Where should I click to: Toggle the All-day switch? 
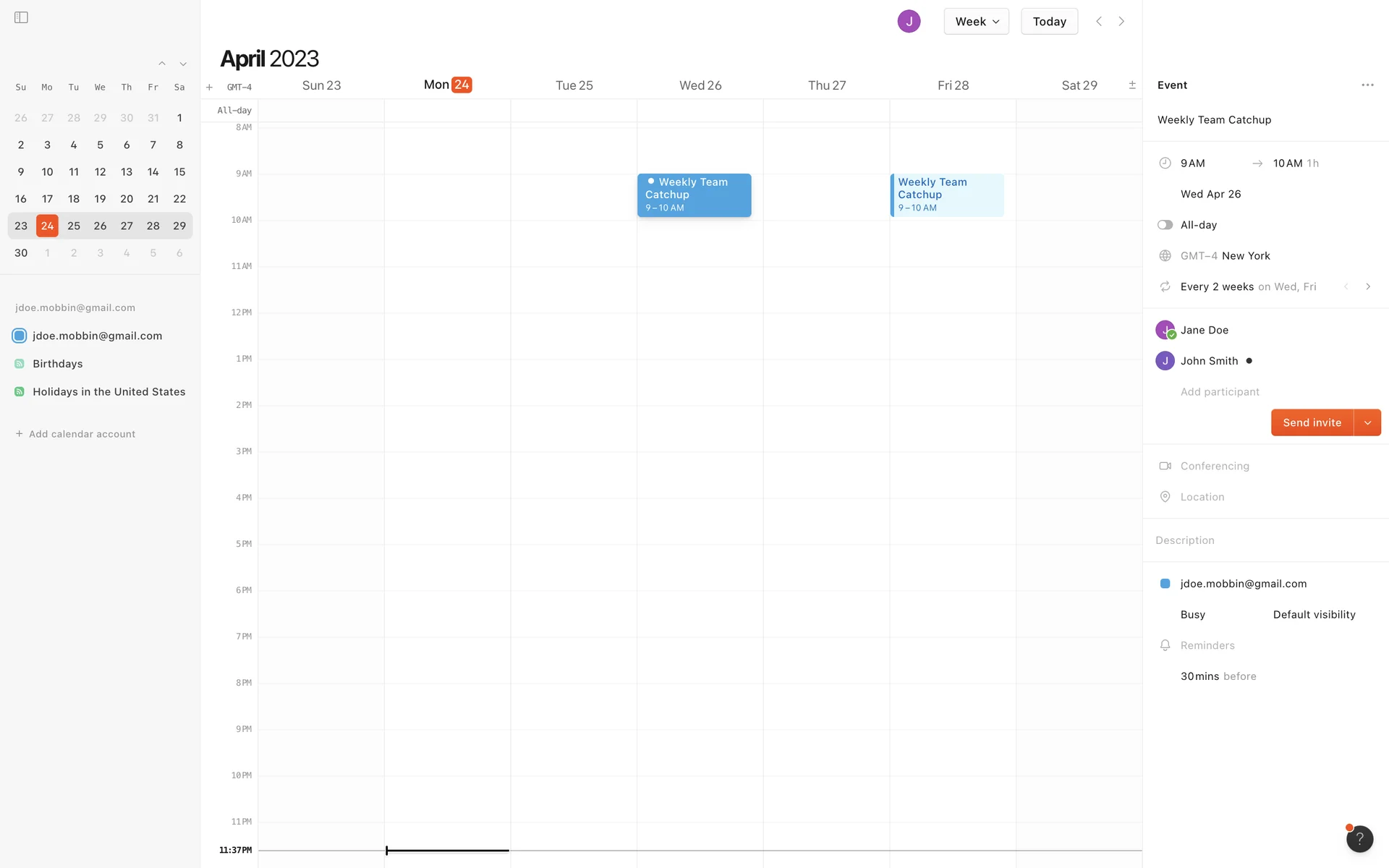pyautogui.click(x=1165, y=225)
